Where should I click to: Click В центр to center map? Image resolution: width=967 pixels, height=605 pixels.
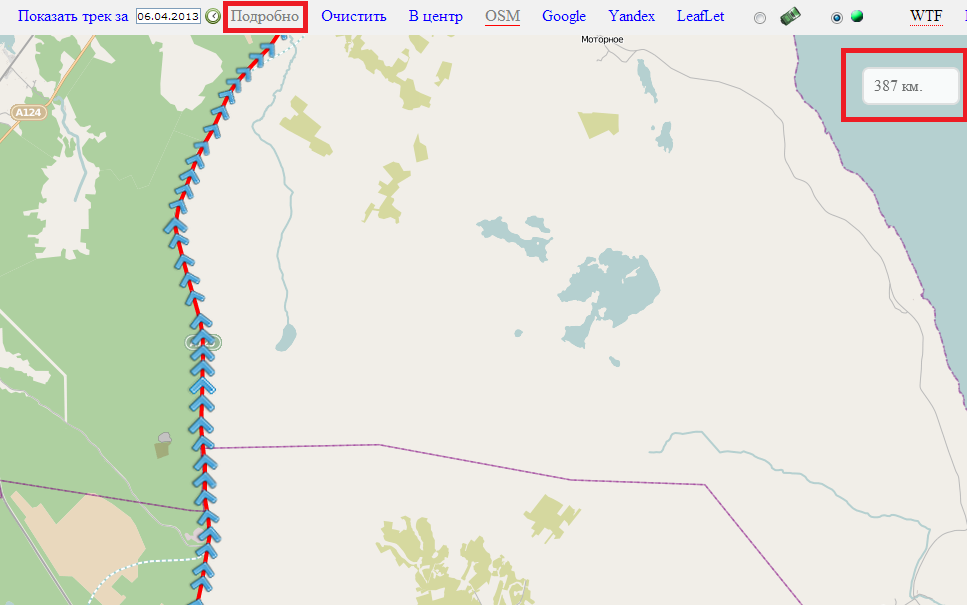click(435, 16)
